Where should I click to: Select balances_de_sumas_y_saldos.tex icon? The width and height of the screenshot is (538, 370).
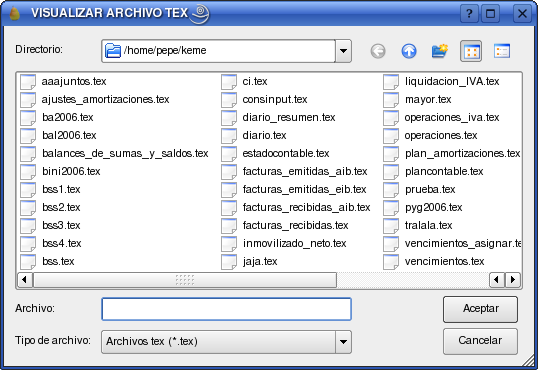click(x=28, y=153)
